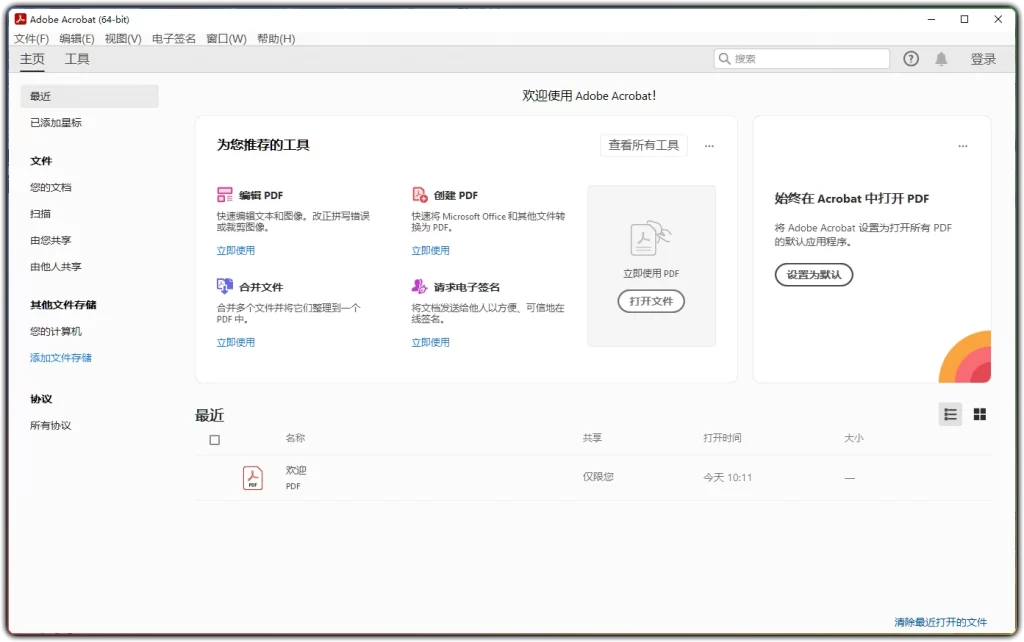Open the 电子签名 menu
Screen dimensions: 1024x642
(174, 39)
